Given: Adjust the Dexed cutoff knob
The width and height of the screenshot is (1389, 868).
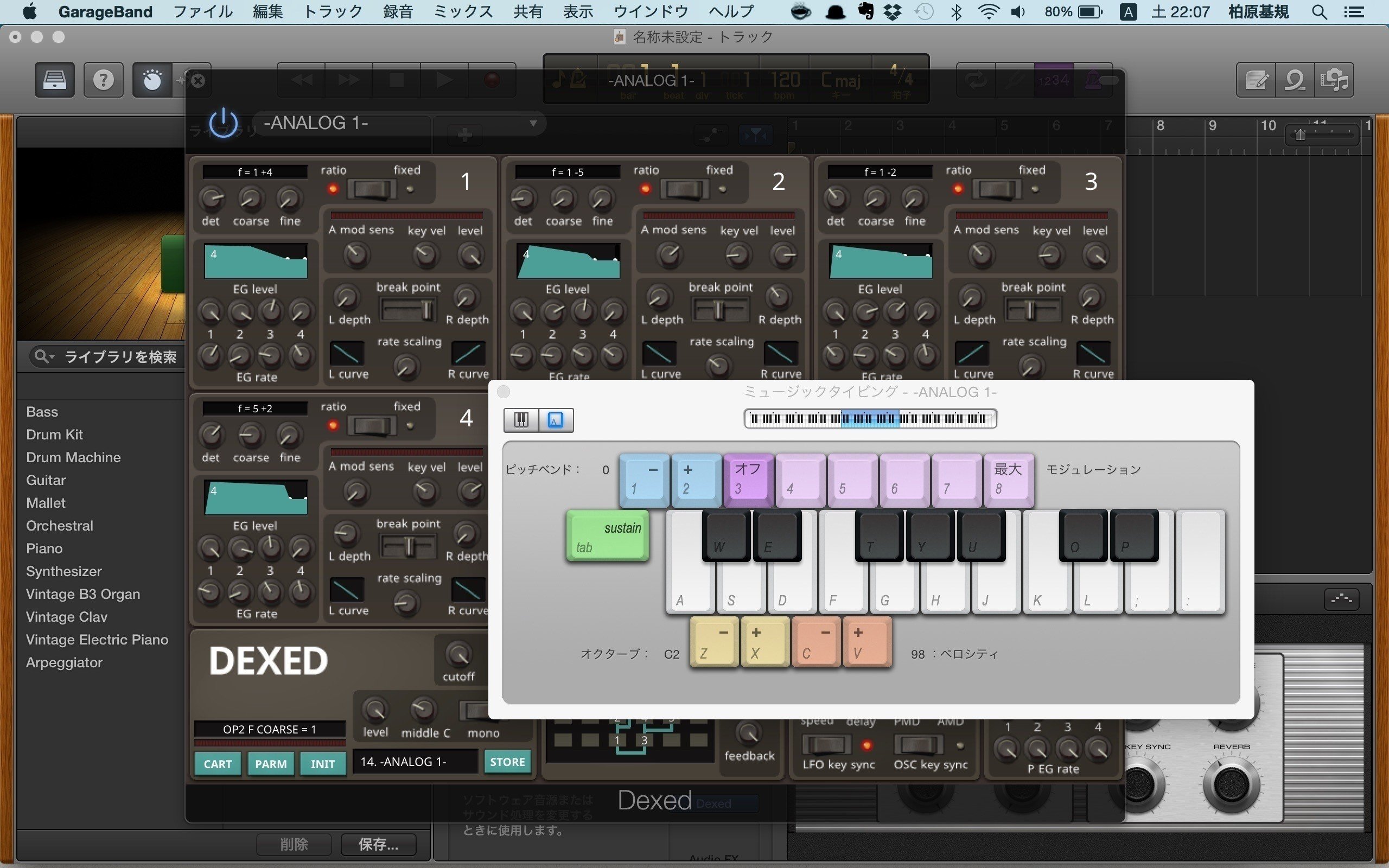Looking at the screenshot, I should [x=458, y=654].
